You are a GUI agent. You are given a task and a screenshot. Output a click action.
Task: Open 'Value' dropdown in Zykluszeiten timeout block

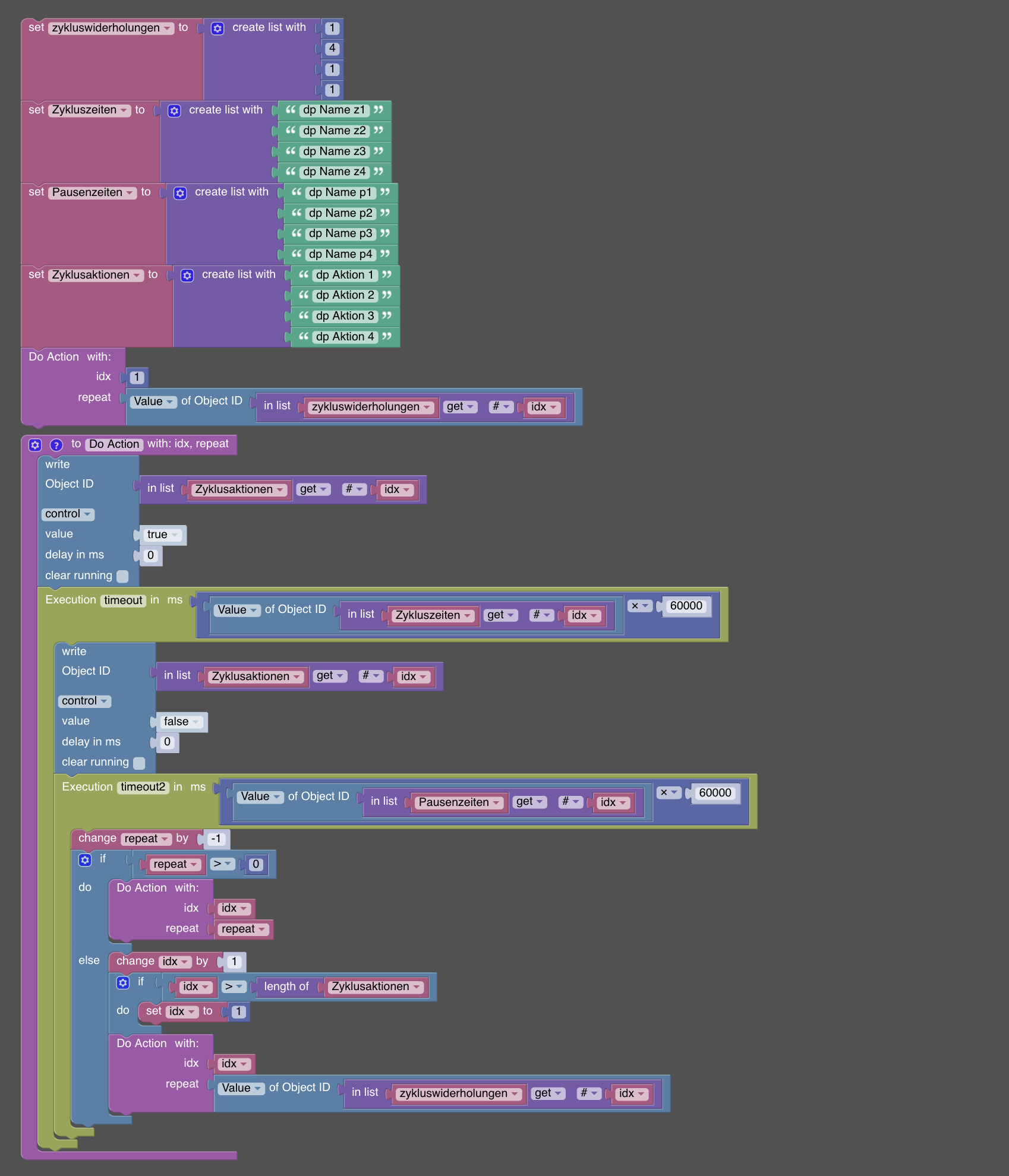[x=237, y=610]
